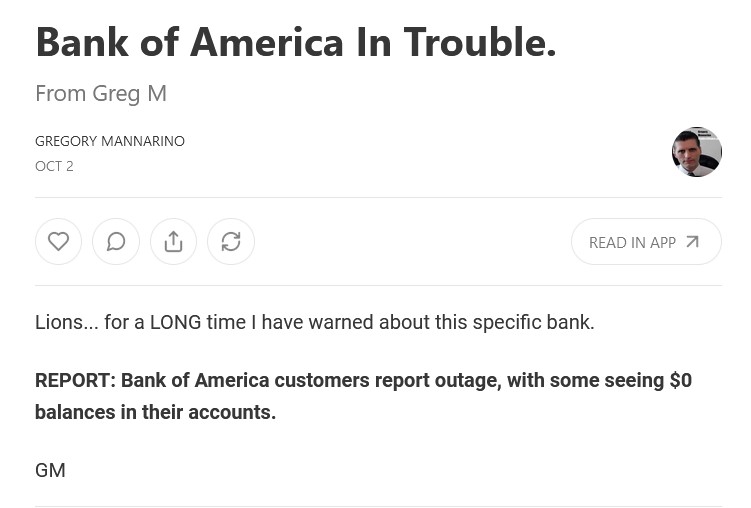Click the capitalized word LONG in the text
The image size is (751, 508).
175,322
